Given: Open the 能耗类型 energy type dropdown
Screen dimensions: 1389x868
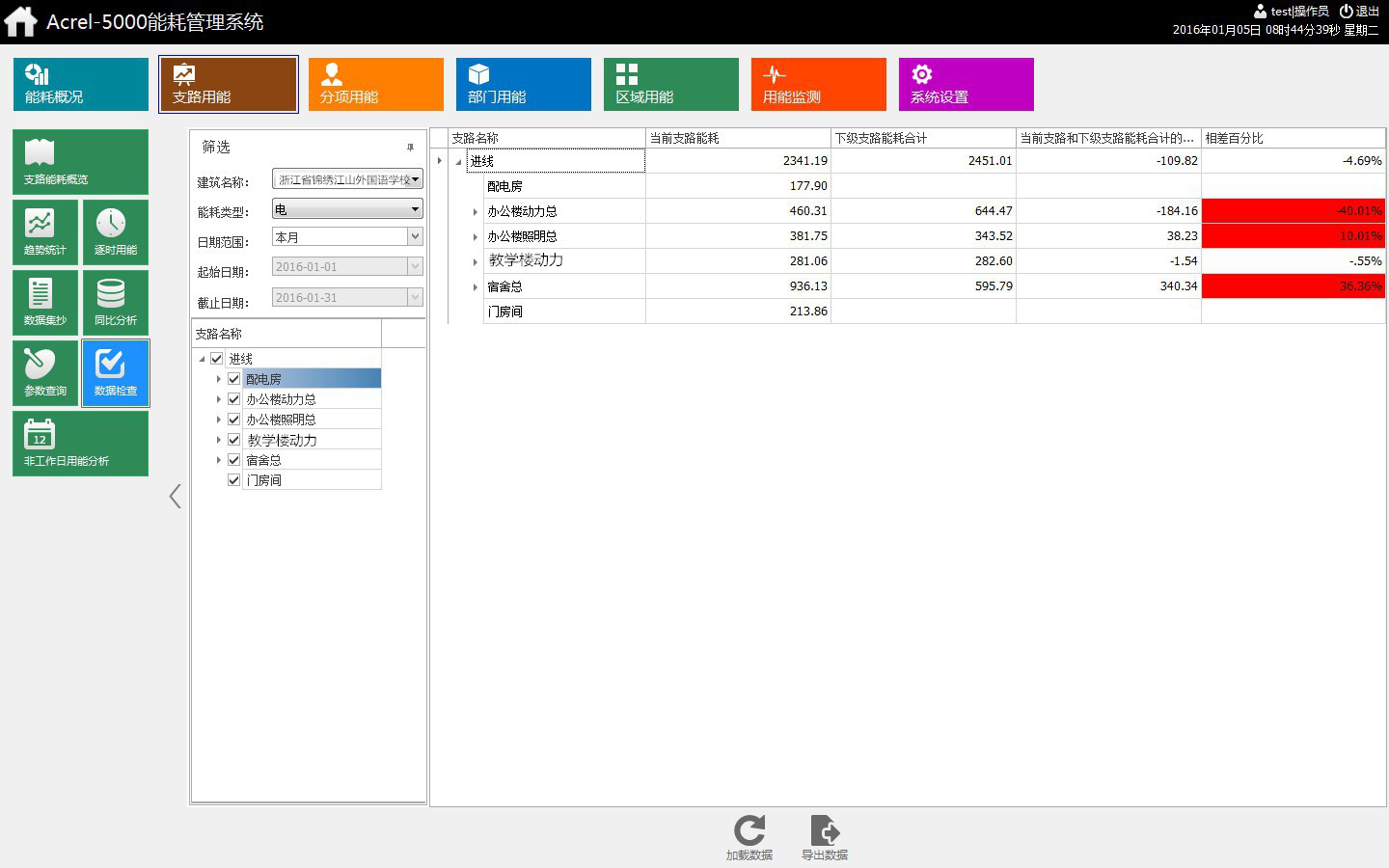Looking at the screenshot, I should tap(415, 209).
